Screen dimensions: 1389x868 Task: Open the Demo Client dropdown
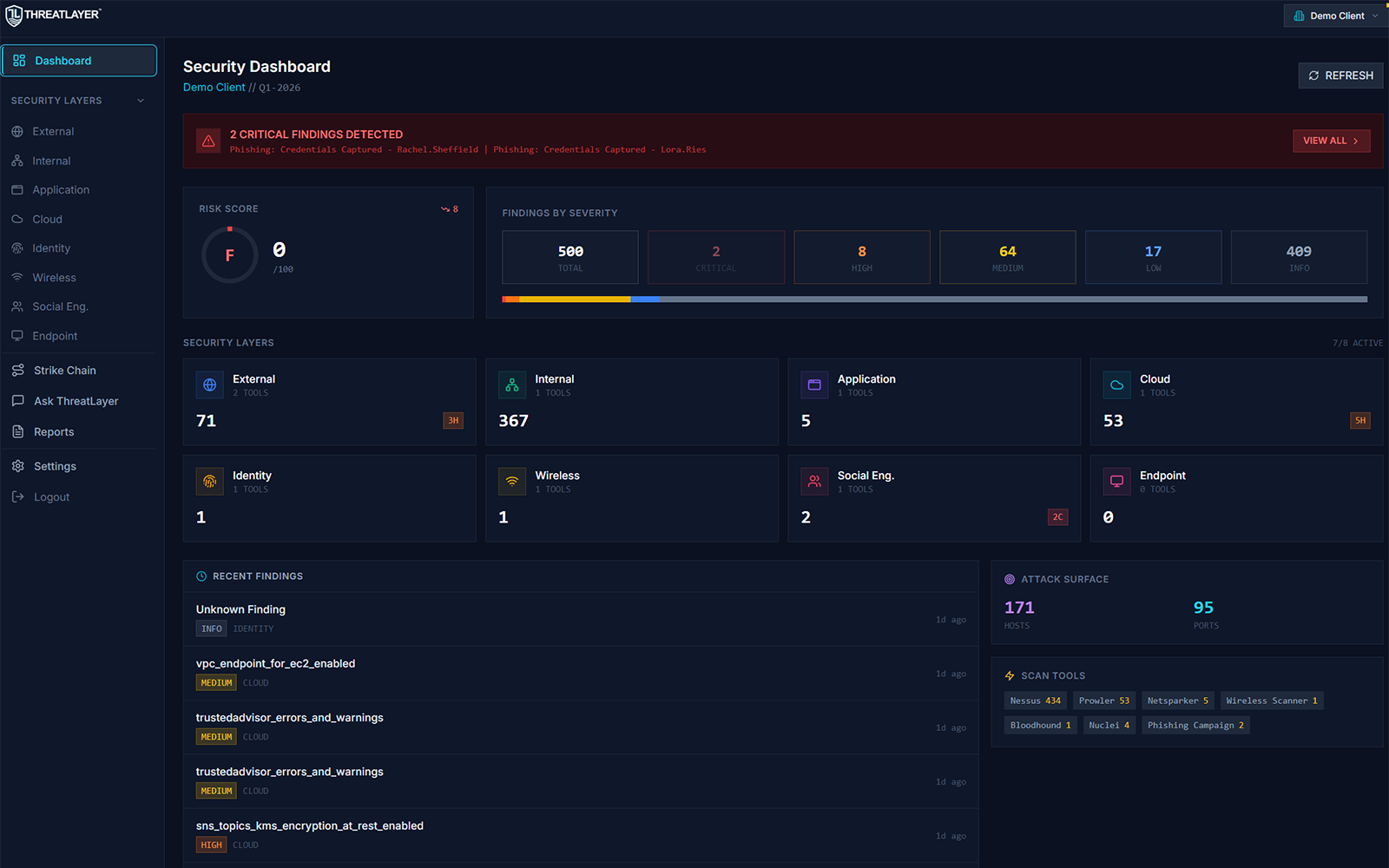1334,15
